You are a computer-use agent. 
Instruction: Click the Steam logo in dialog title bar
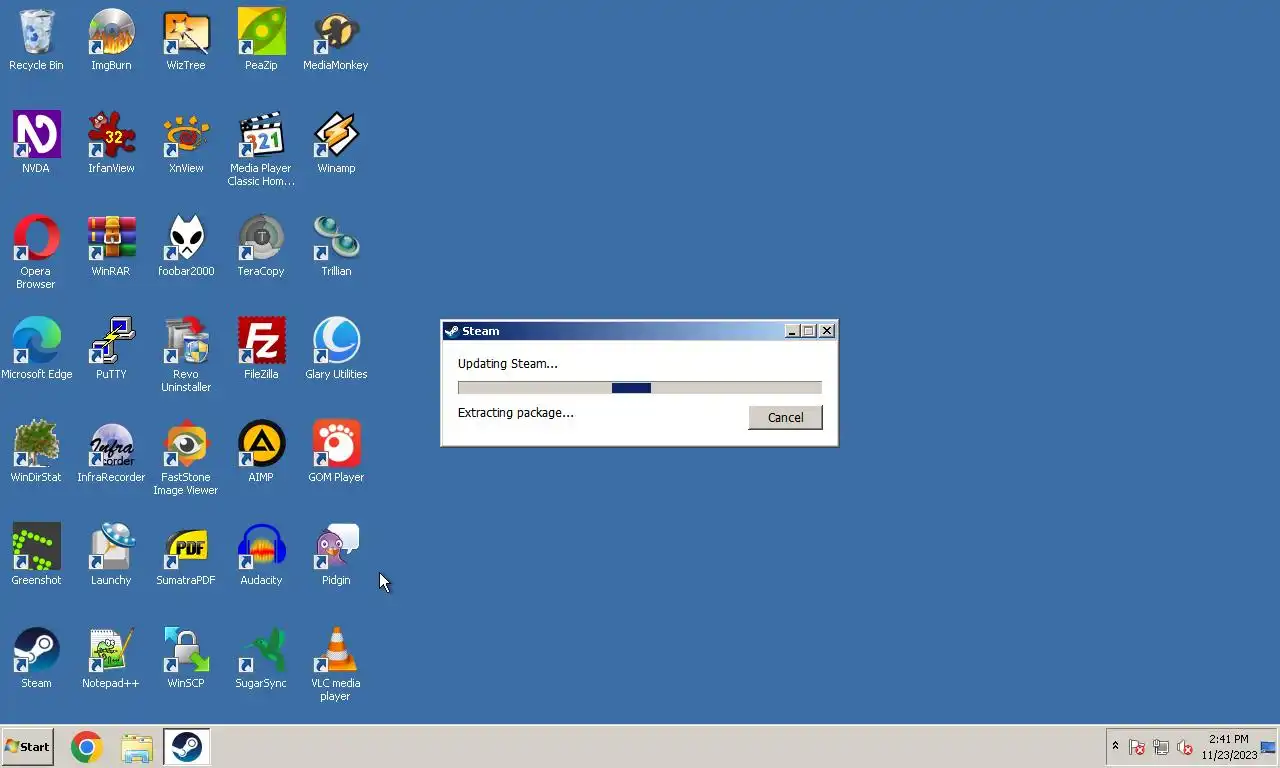click(452, 331)
